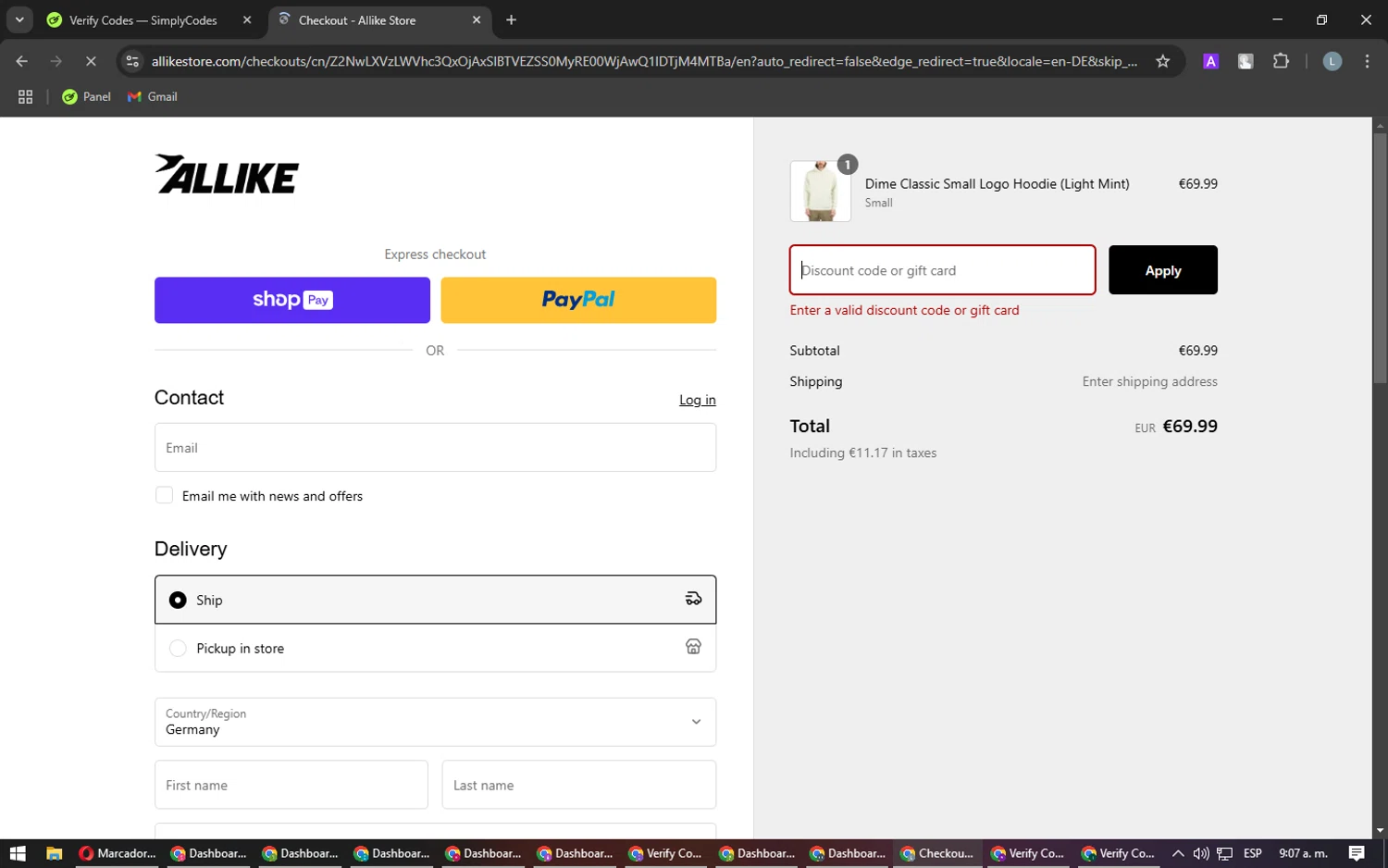Open the Panel bookmark
The width and height of the screenshot is (1388, 868).
[x=86, y=96]
